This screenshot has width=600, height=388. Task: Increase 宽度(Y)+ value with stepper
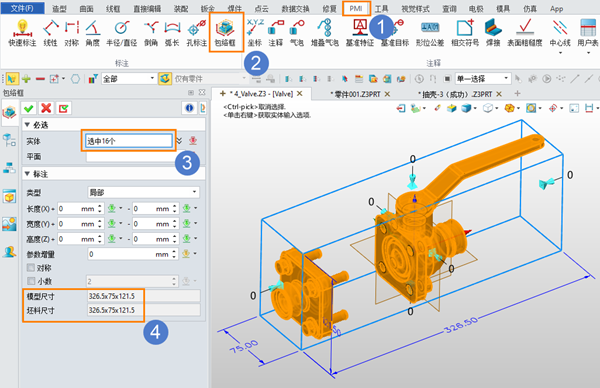point(100,221)
